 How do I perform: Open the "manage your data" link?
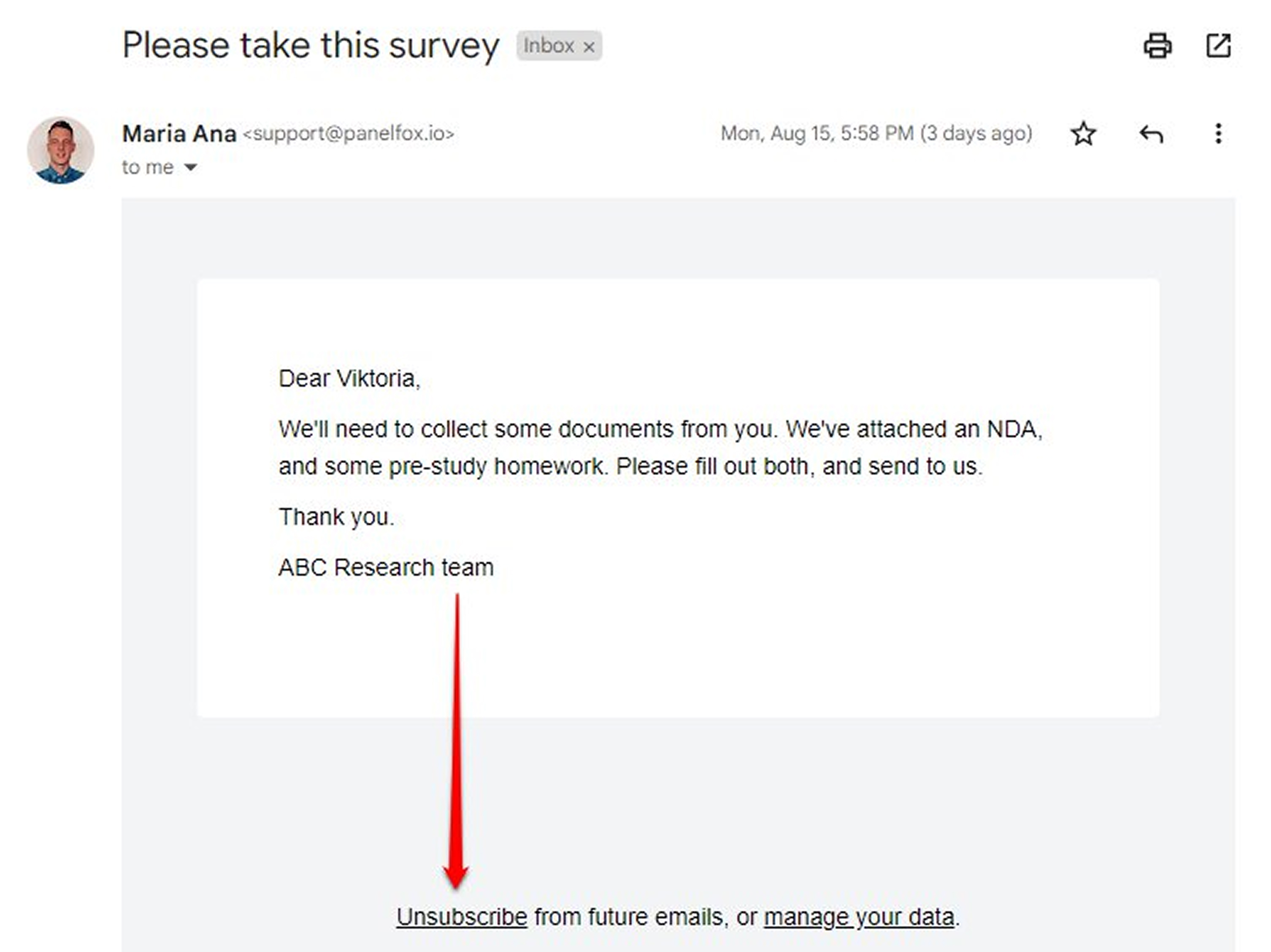[859, 917]
